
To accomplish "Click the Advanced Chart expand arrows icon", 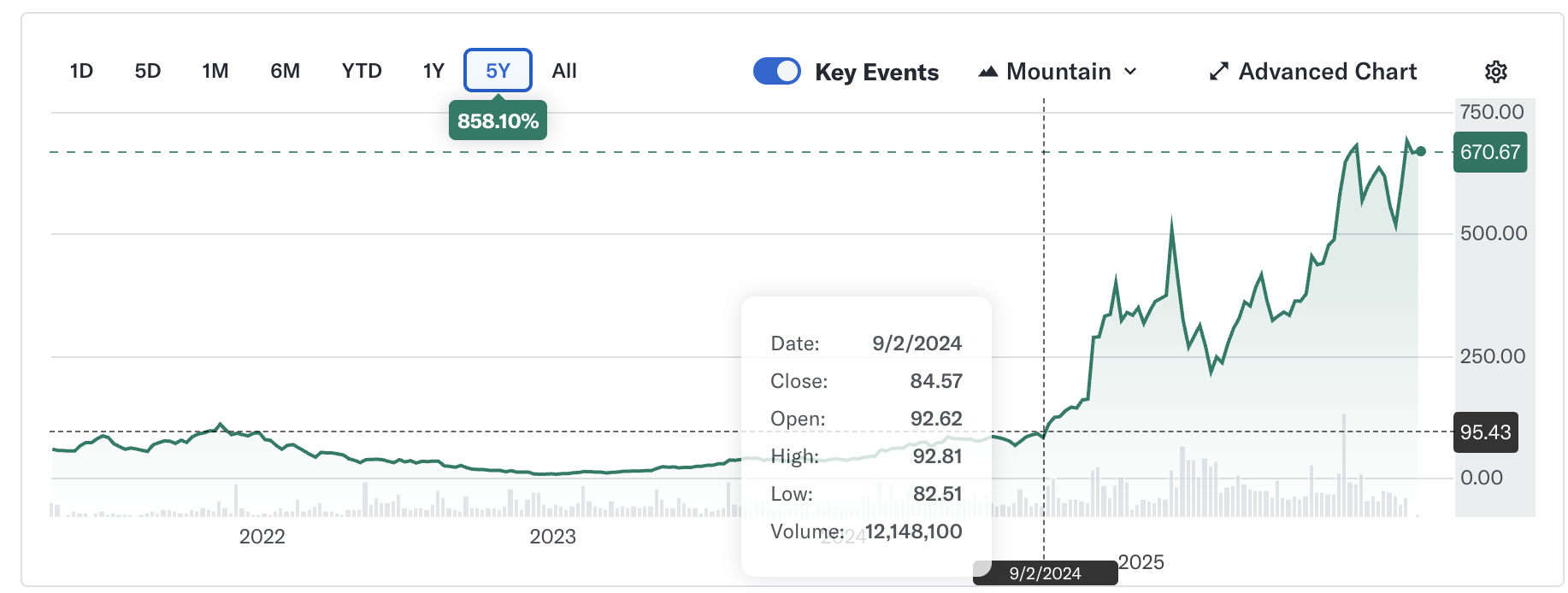I will click(1219, 72).
